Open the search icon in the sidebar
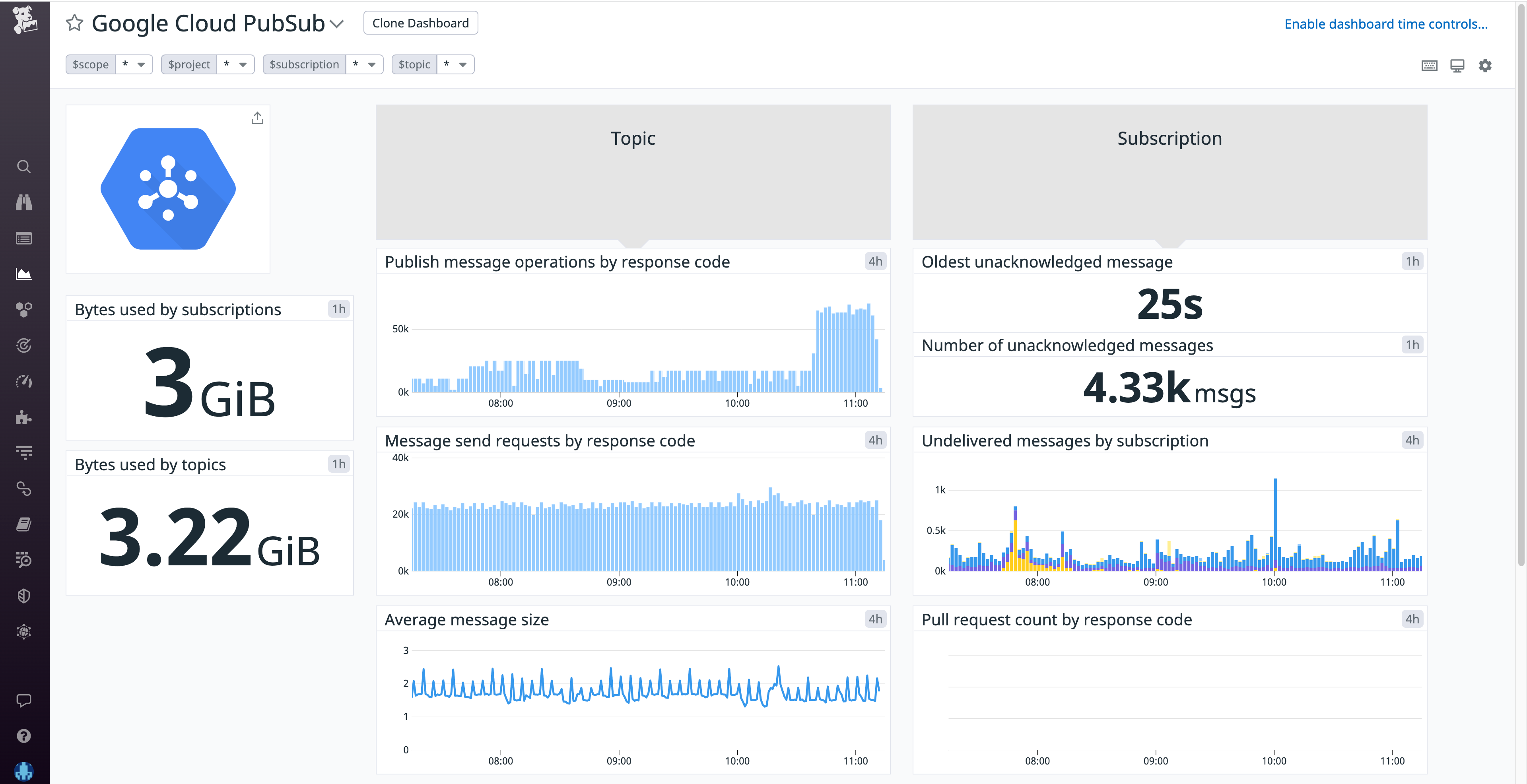The image size is (1527, 784). click(24, 167)
